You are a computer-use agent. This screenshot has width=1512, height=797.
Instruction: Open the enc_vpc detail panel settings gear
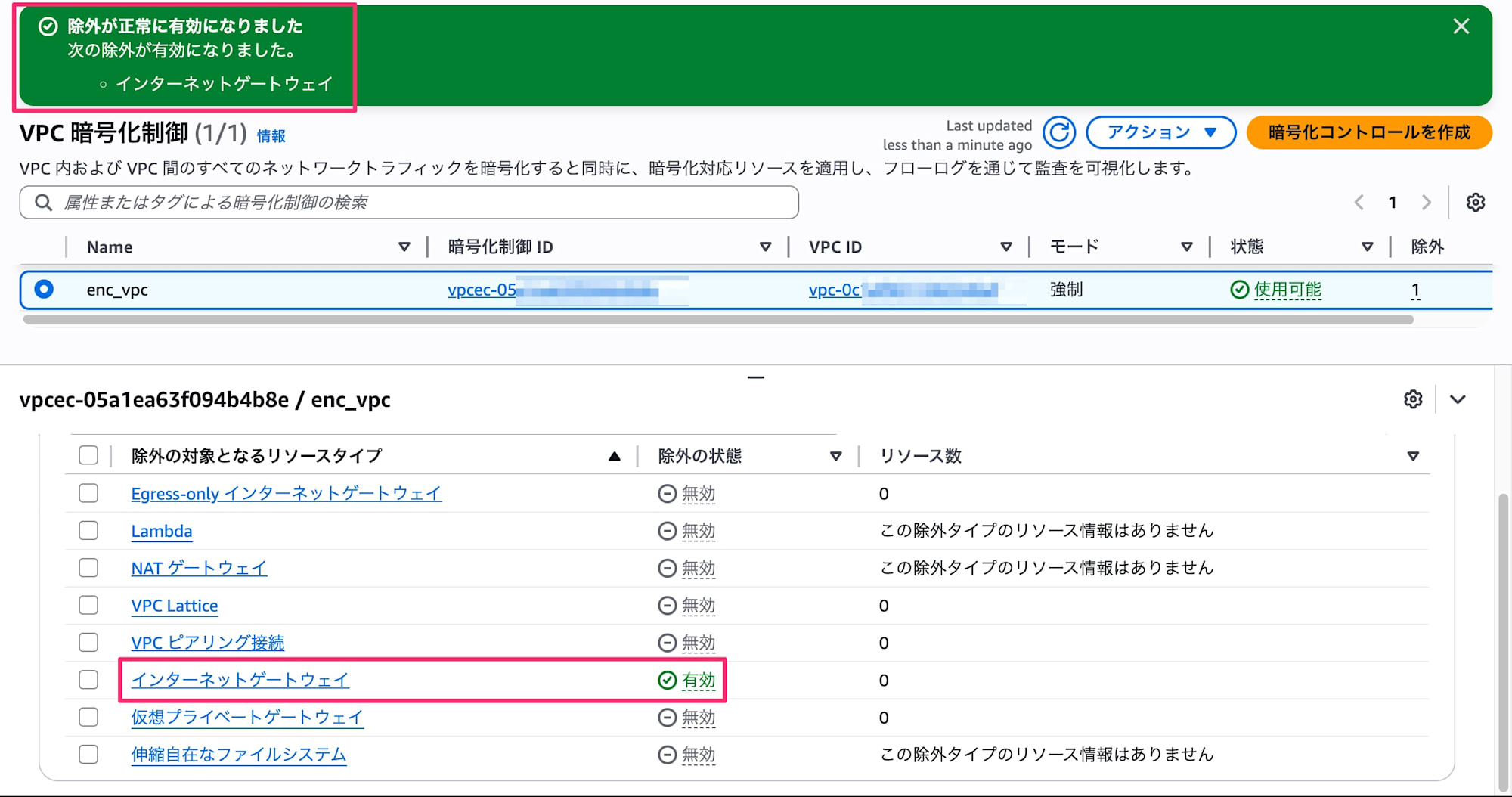(x=1413, y=400)
